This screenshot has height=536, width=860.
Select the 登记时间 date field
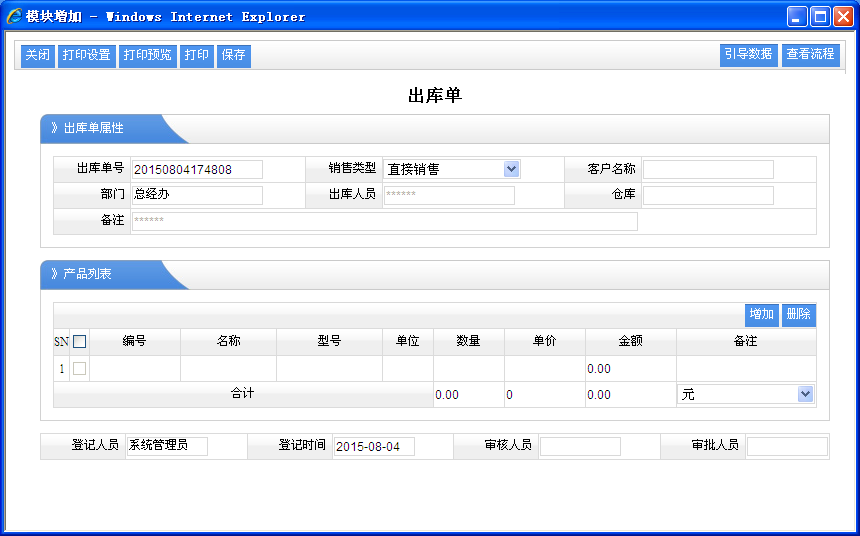(373, 446)
